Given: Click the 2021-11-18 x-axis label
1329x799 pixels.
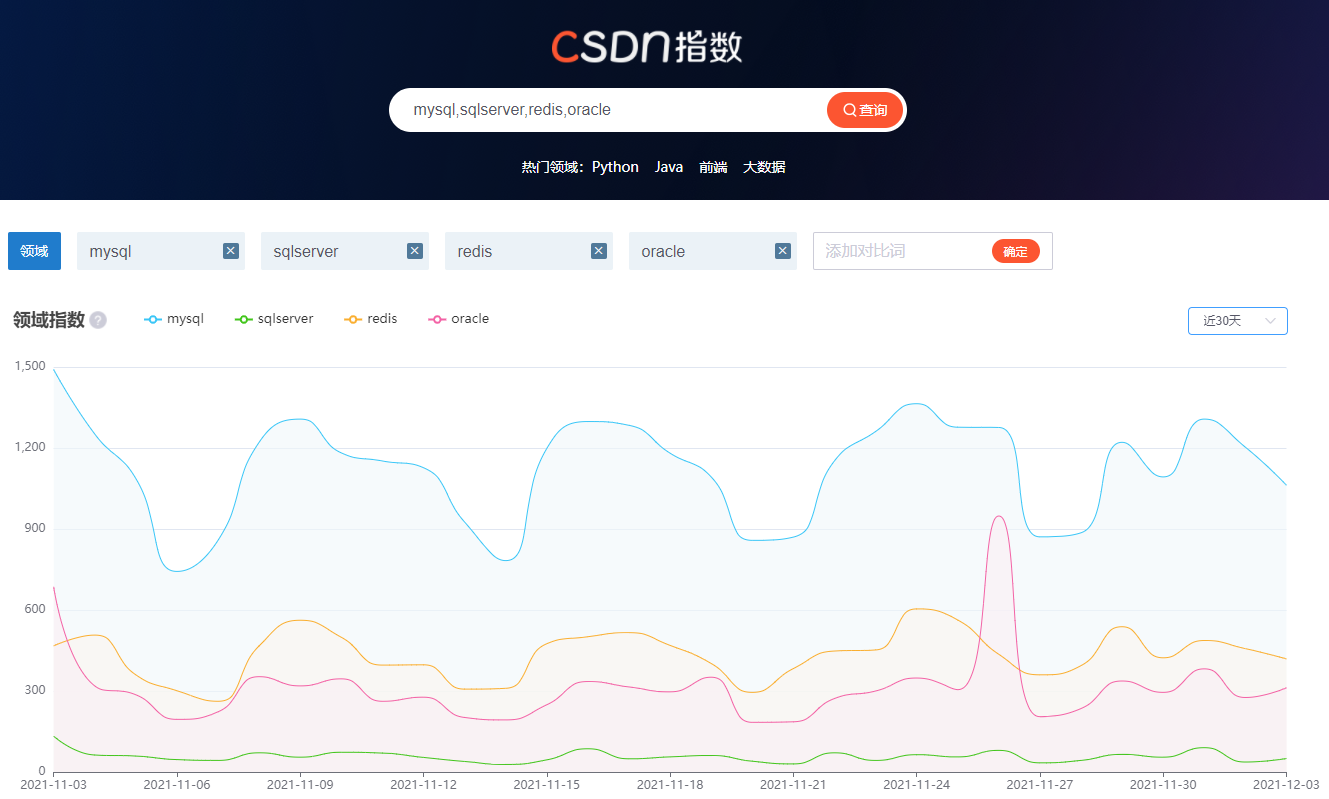Looking at the screenshot, I should point(669,785).
